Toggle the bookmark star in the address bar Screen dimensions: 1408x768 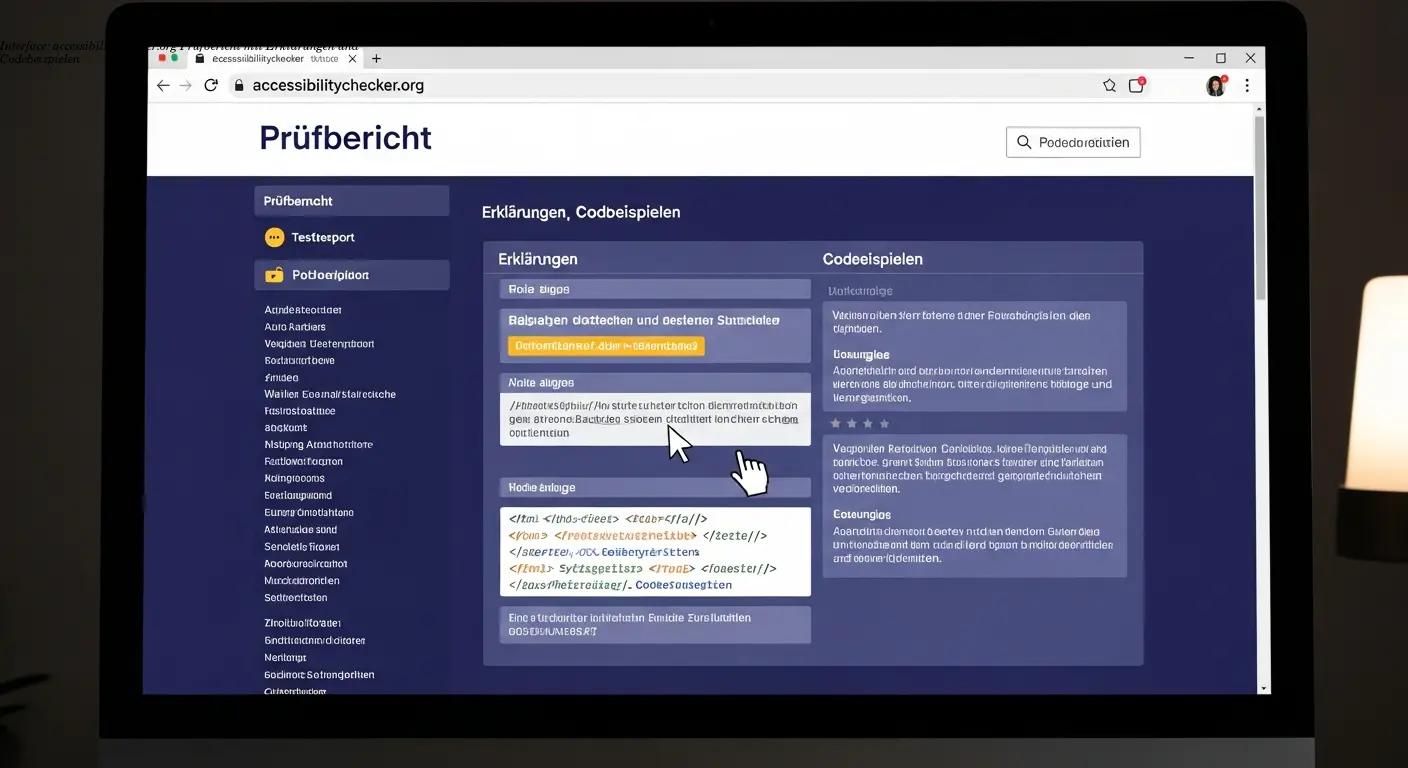click(x=1109, y=86)
